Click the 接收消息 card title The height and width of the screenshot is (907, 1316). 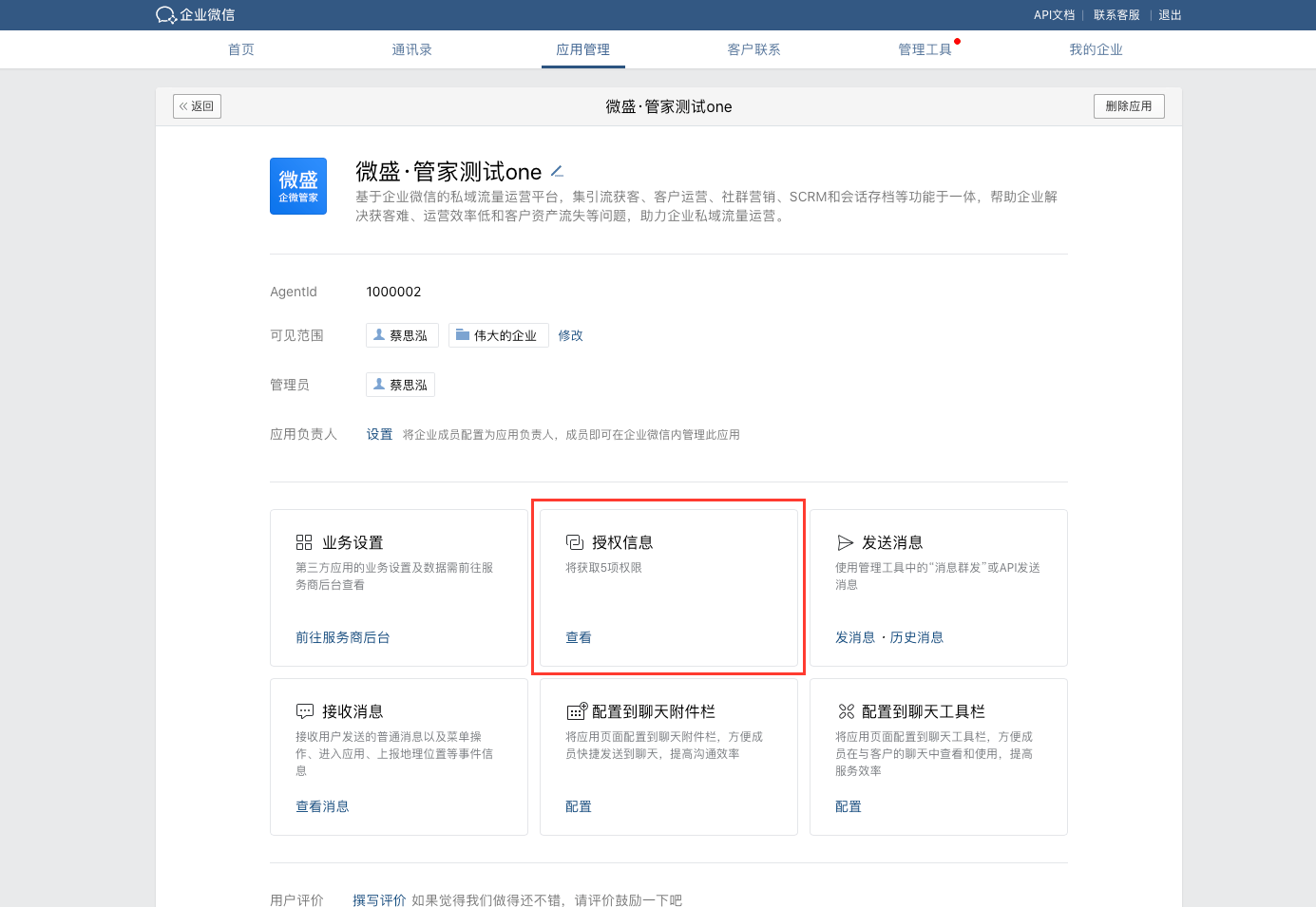[353, 711]
